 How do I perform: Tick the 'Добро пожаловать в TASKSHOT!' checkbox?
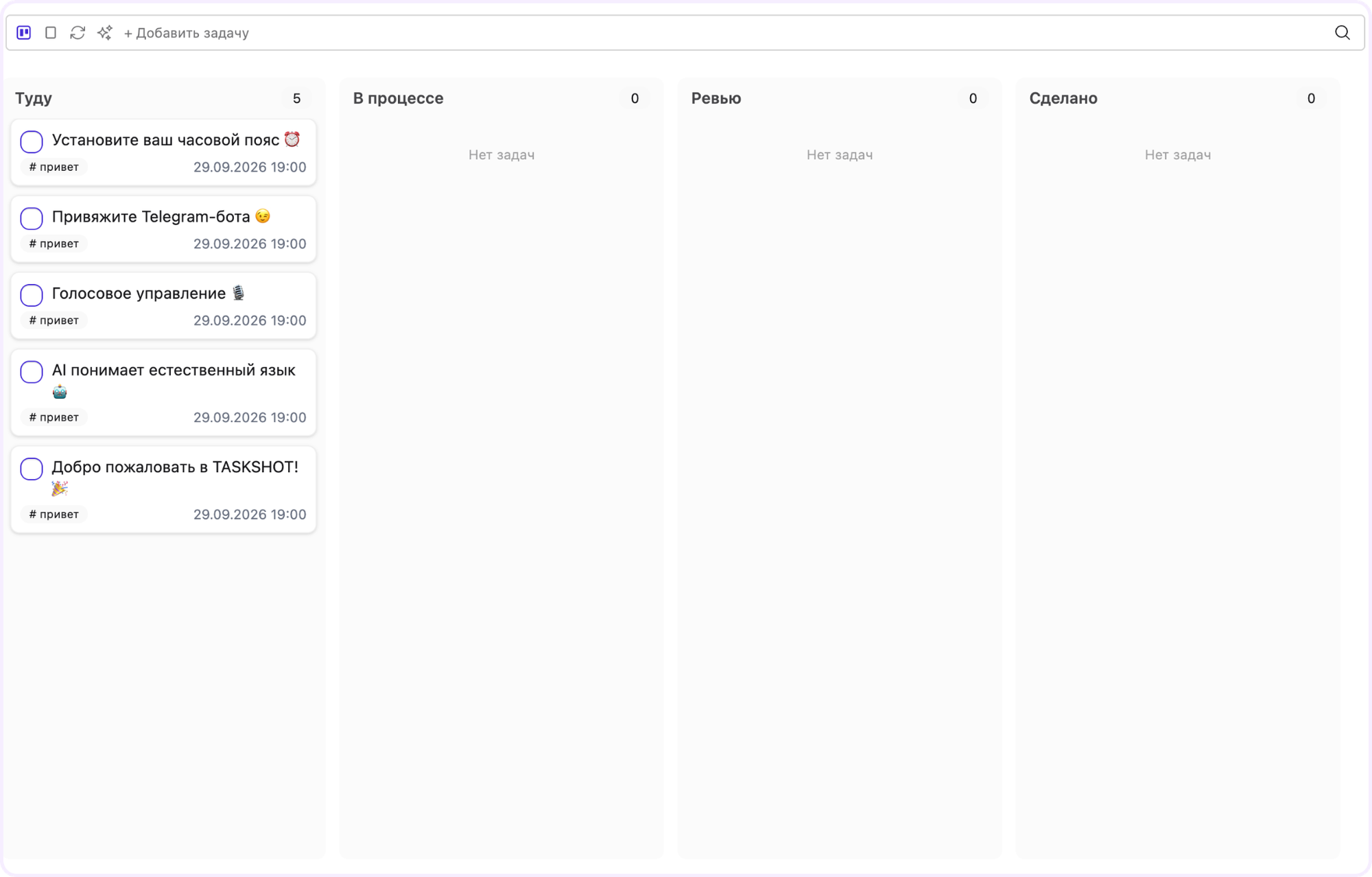32,469
